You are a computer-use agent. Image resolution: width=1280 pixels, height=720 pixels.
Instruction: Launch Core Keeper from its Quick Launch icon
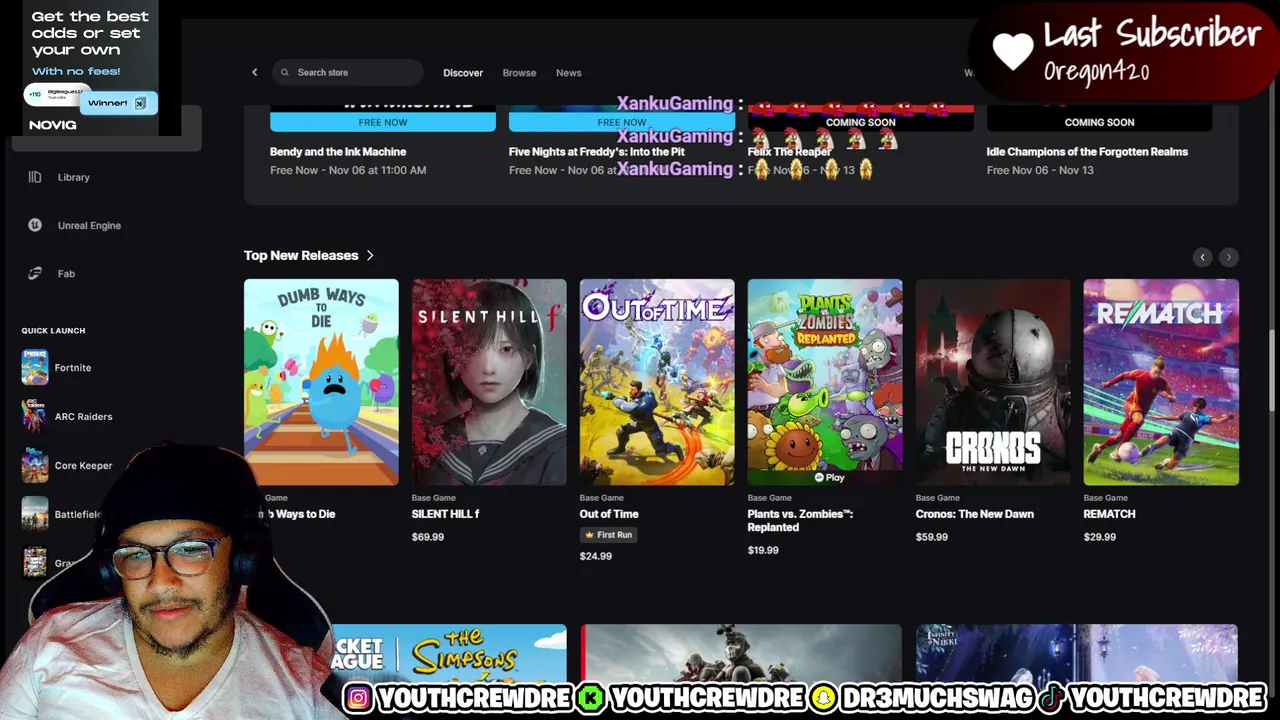coord(35,465)
